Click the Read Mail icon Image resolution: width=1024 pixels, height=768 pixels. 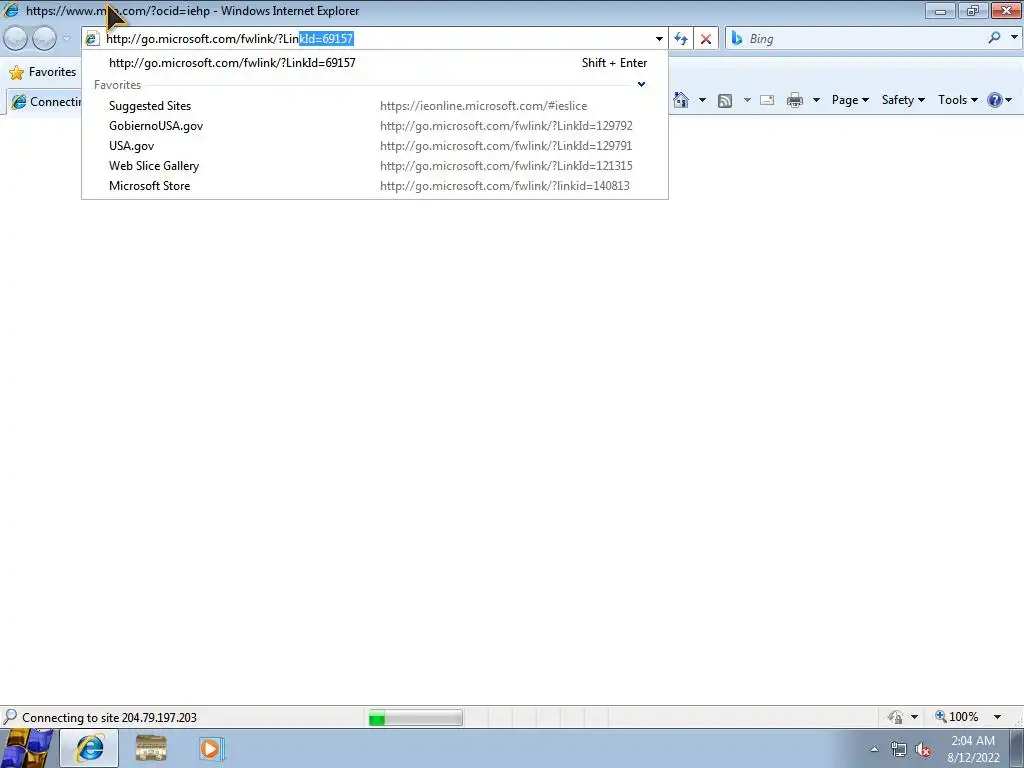767,101
